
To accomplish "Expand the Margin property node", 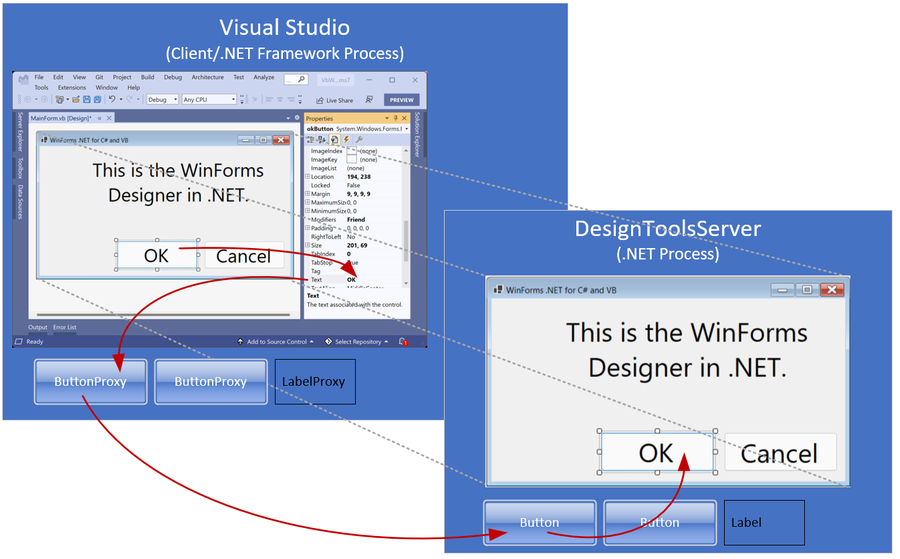I will pos(308,194).
